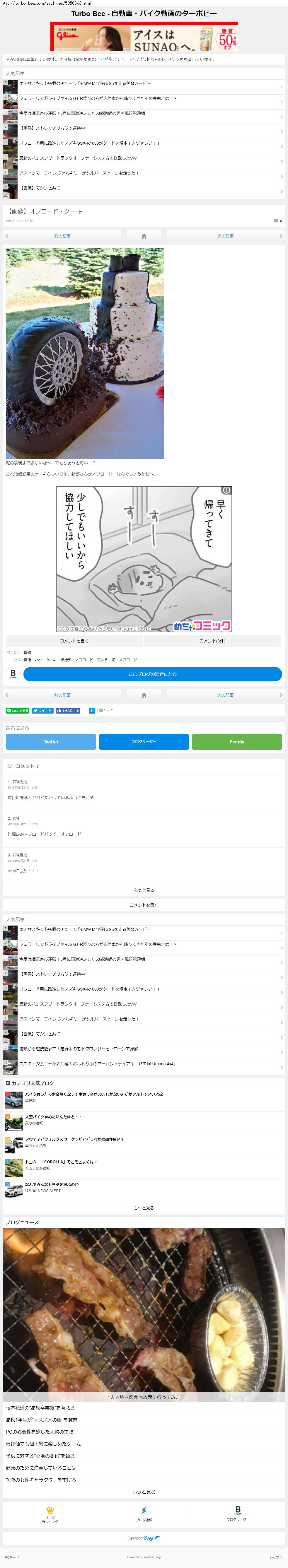This screenshot has width=288, height=1568.
Task: Select the 結婚式 tag
Action: [66, 659]
